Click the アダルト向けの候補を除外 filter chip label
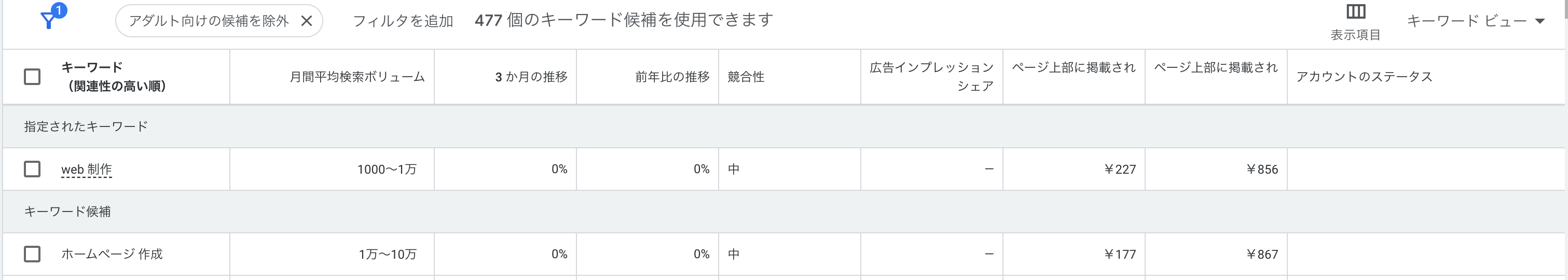 point(208,21)
